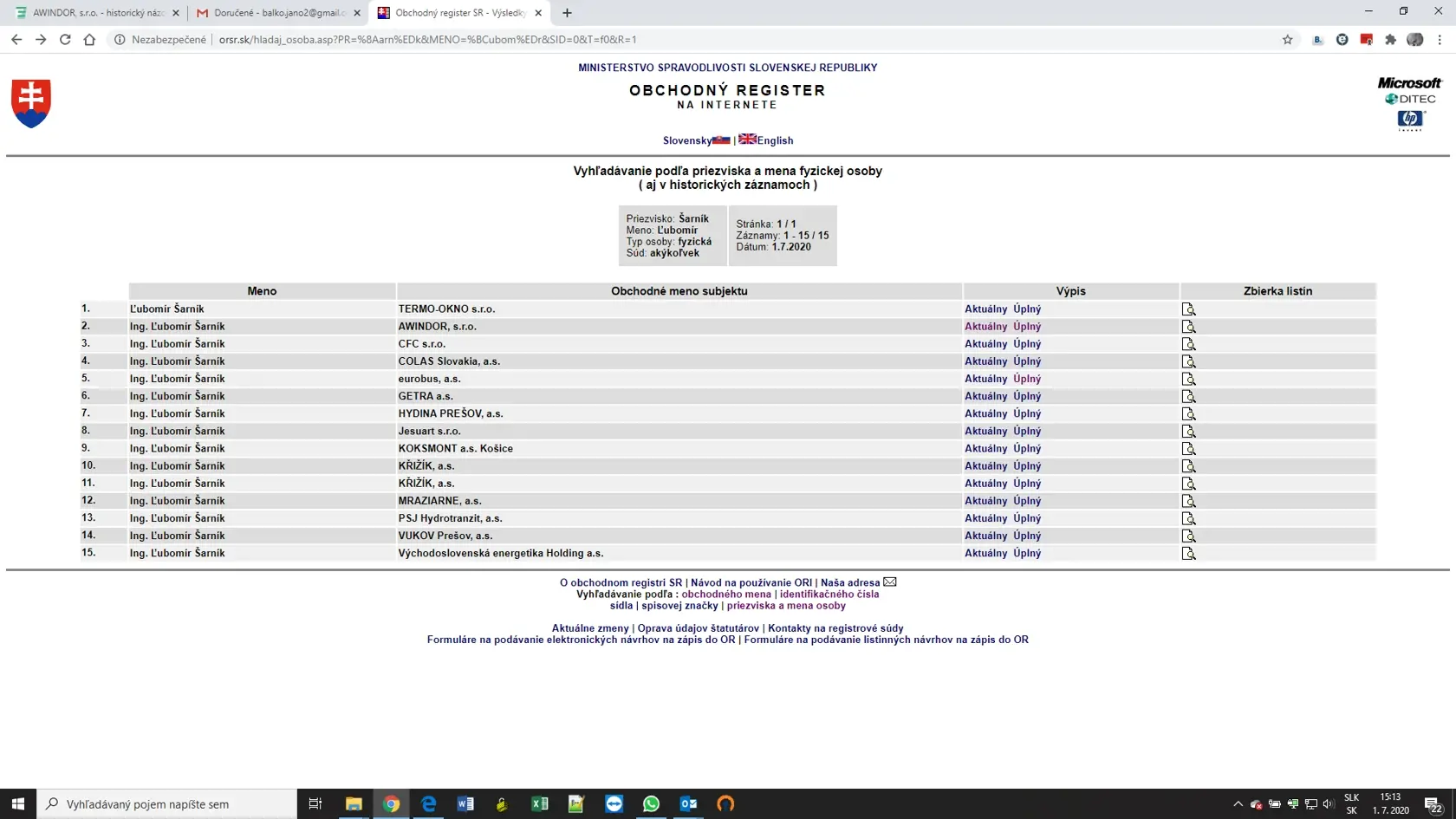The image size is (1456, 819).
Task: Bookmark this page with the star icon
Action: (1287, 39)
